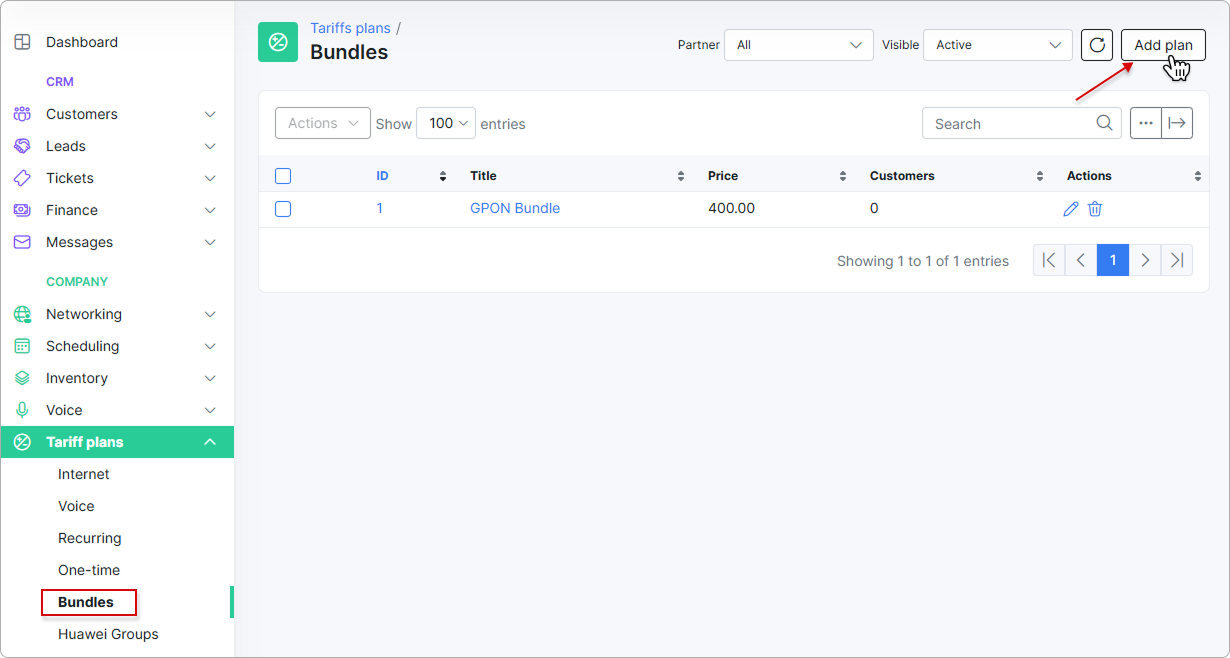Click the green Bundles page header icon
Viewport: 1230px width, 658px height.
click(x=278, y=42)
